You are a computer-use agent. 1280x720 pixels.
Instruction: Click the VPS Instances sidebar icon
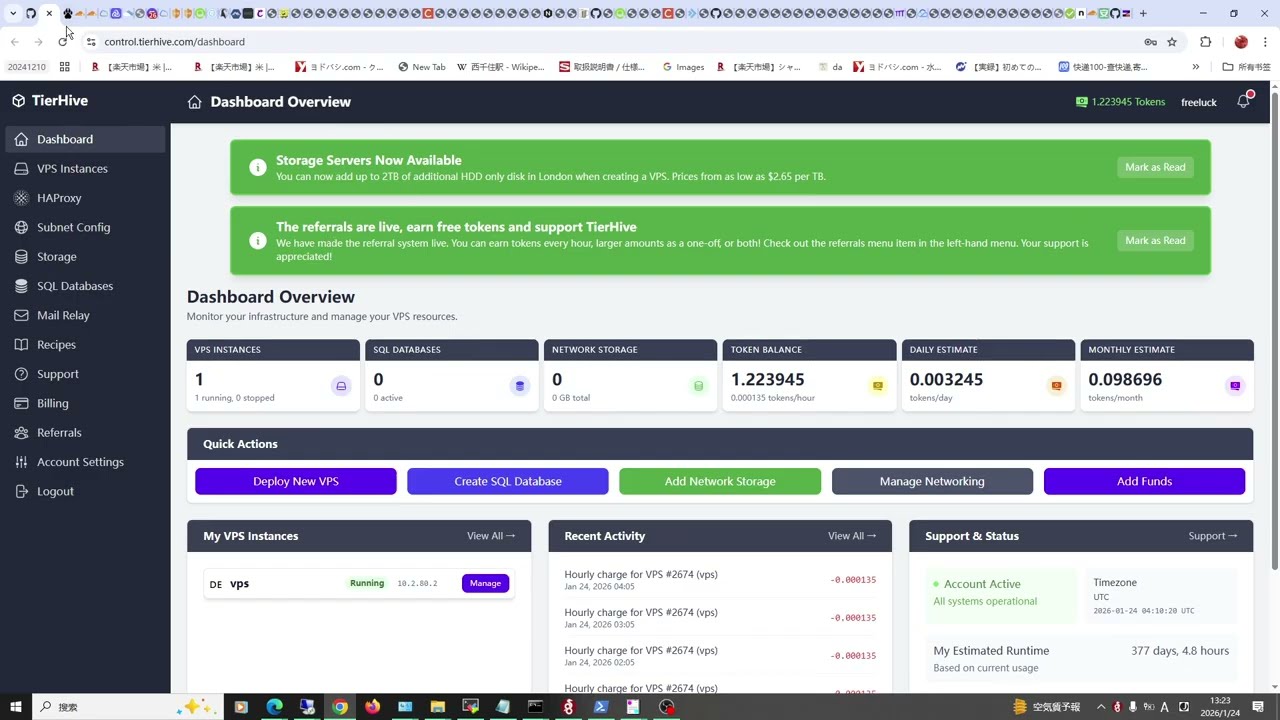click(x=21, y=169)
